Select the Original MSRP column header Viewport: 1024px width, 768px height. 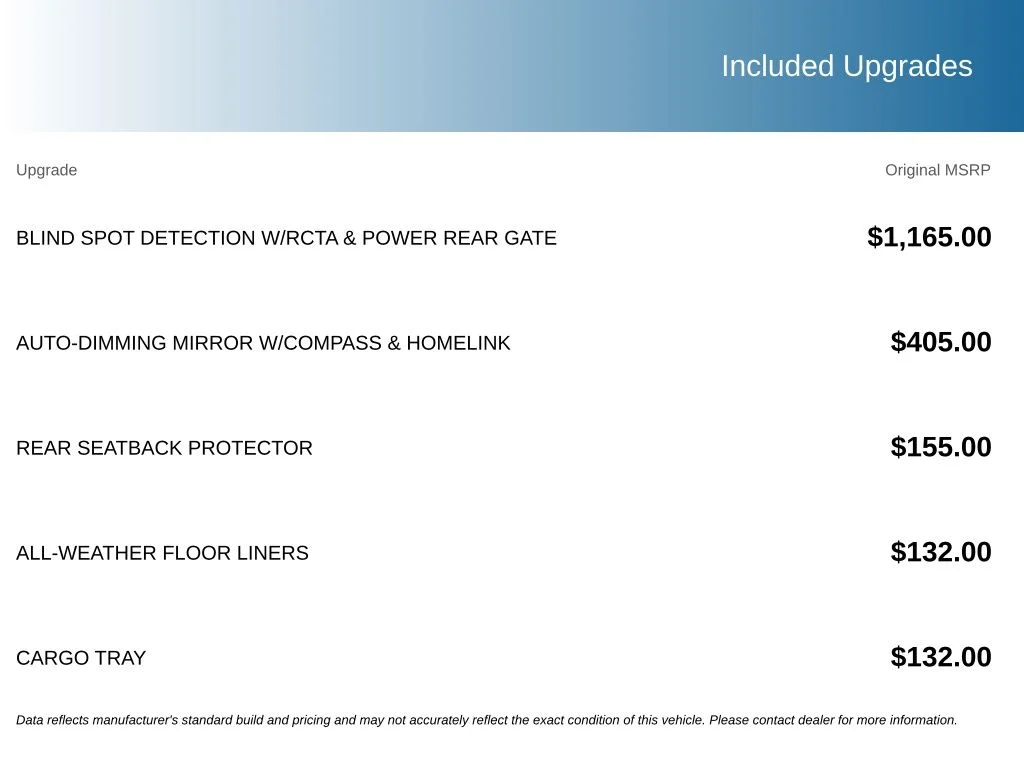937,170
